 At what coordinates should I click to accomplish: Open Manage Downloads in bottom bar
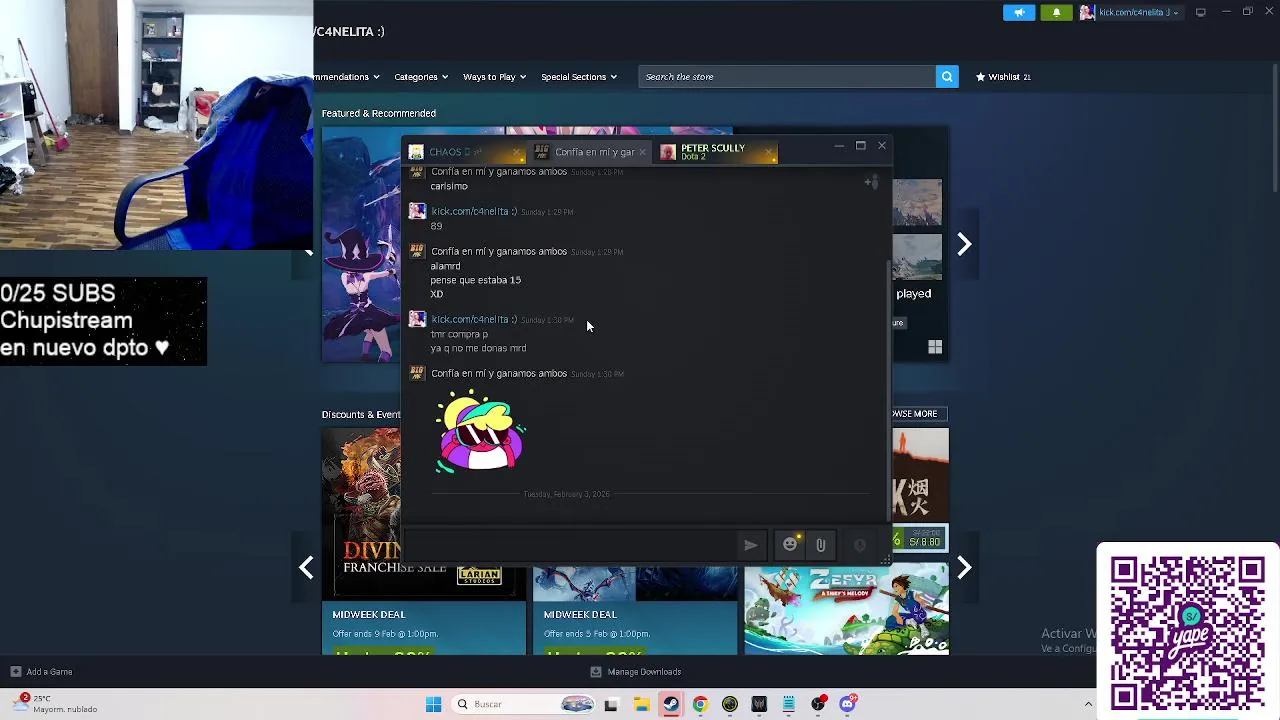click(x=636, y=672)
